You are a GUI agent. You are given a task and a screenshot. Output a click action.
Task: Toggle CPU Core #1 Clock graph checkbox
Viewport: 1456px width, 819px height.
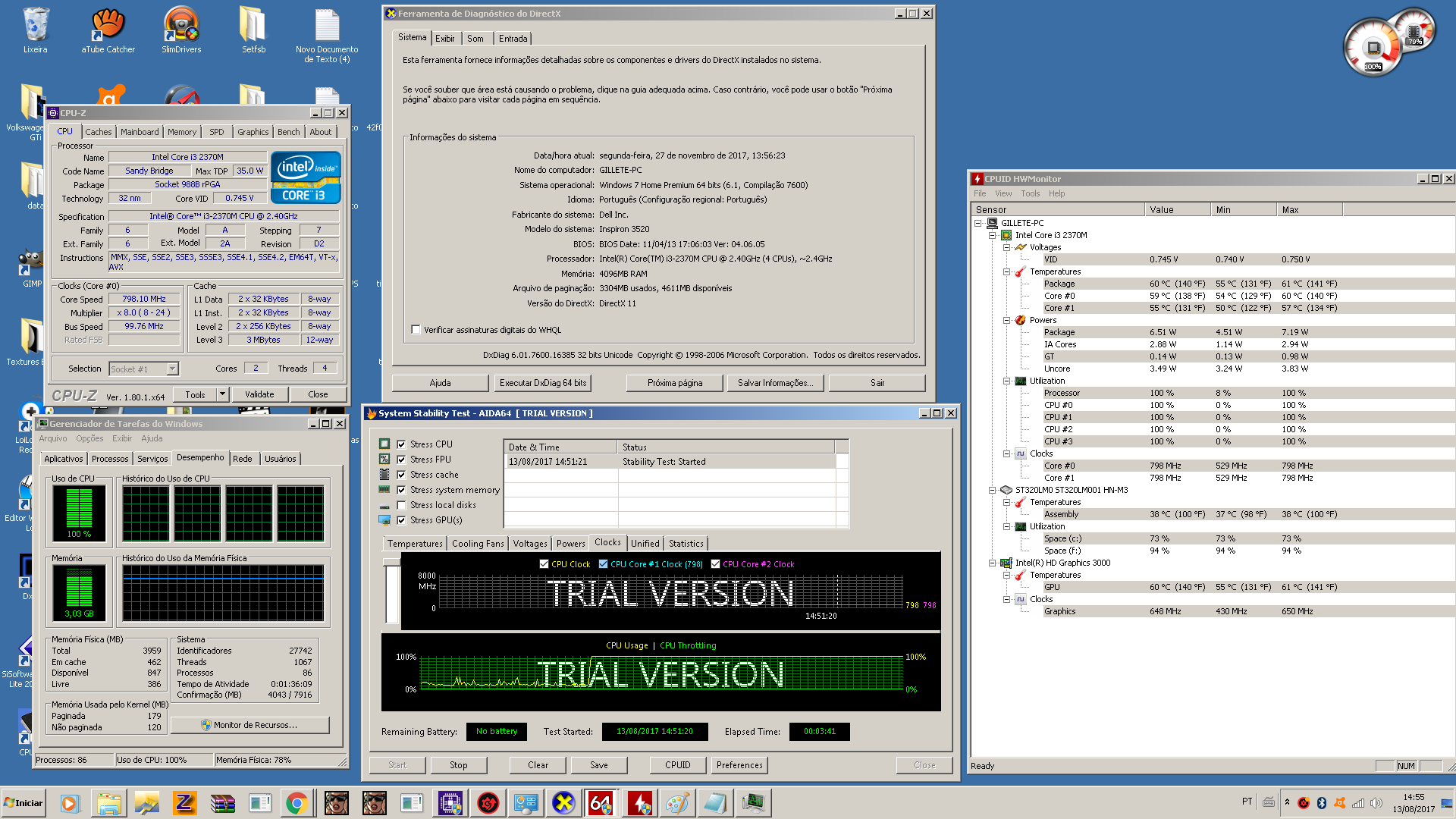point(603,564)
